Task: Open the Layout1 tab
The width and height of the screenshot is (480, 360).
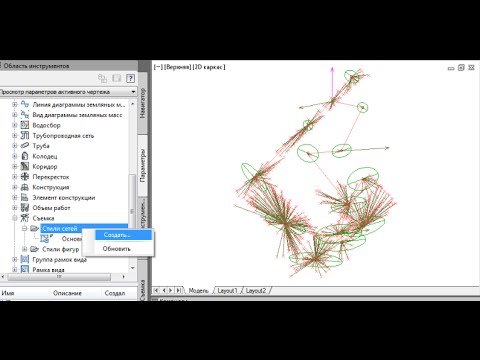Action: point(227,291)
